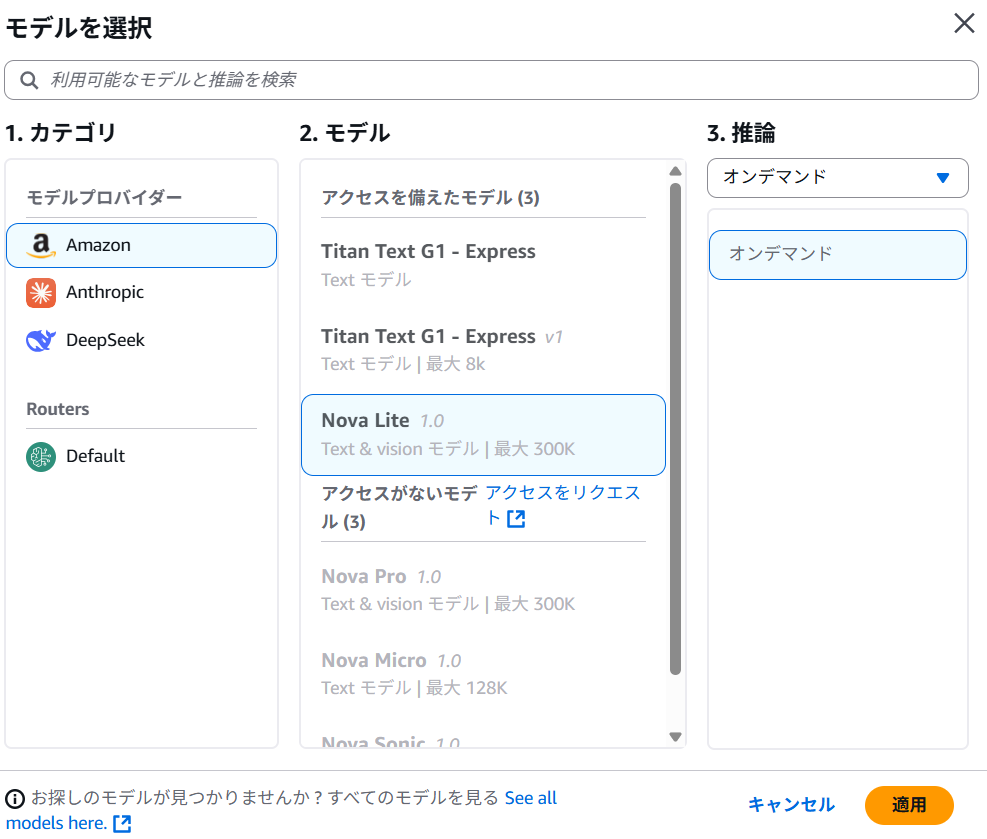Click the アクセスがないモデル (3) heading

(x=400, y=507)
